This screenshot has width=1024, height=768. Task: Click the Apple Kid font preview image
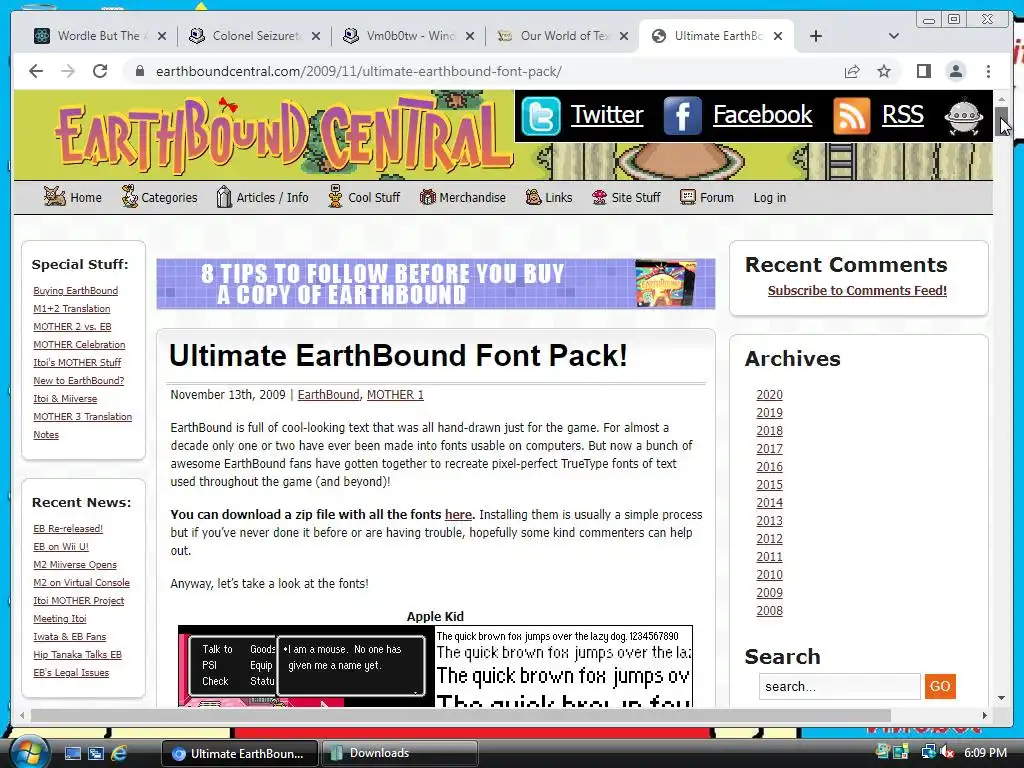436,666
